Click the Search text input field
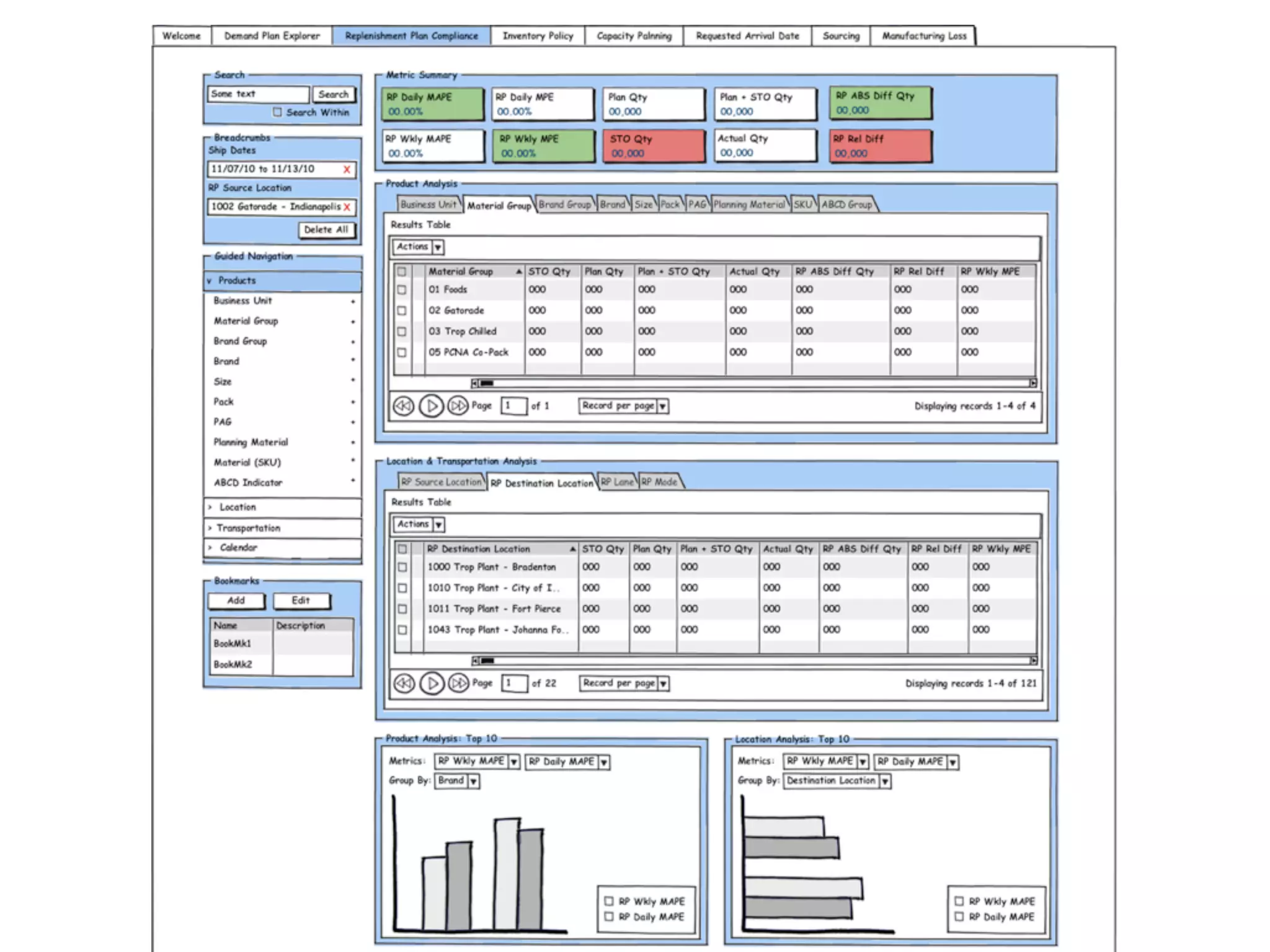The height and width of the screenshot is (952, 1270). (x=258, y=94)
